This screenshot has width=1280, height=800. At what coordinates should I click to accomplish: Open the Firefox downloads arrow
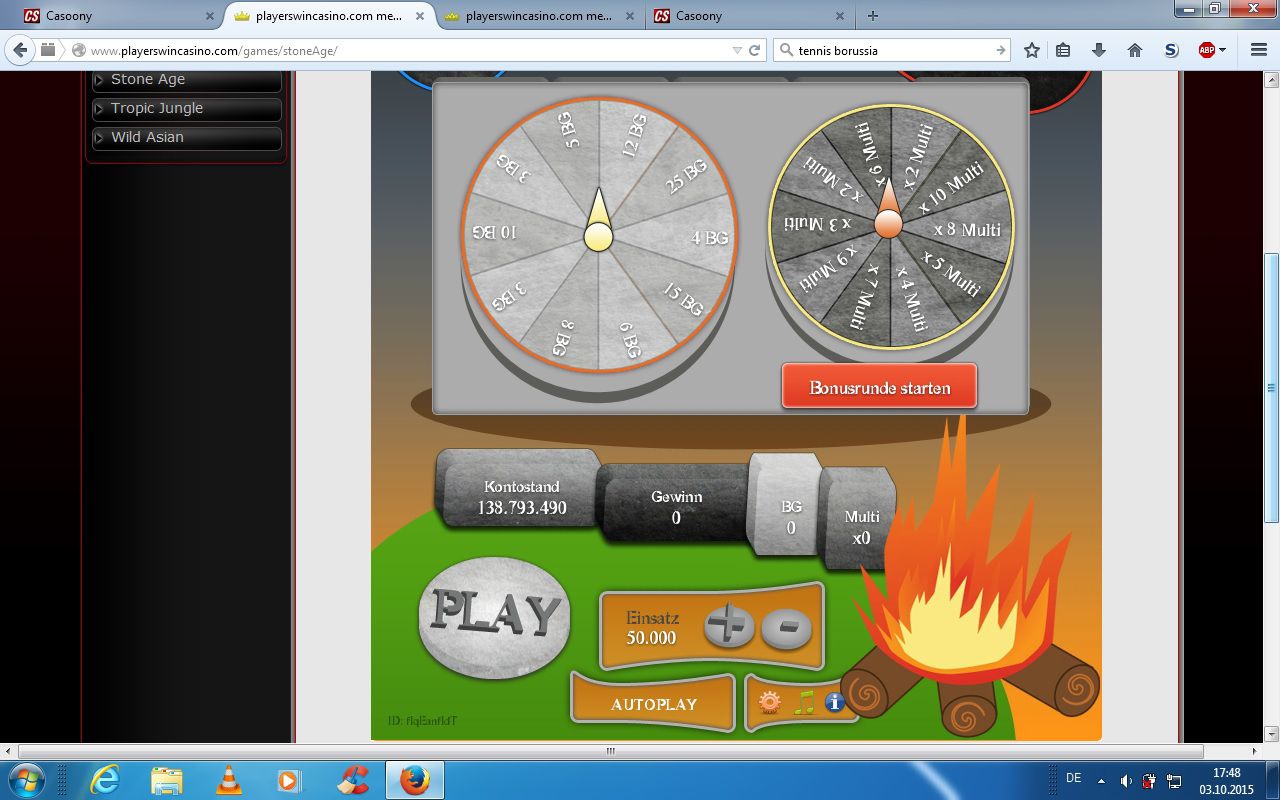(x=1099, y=50)
